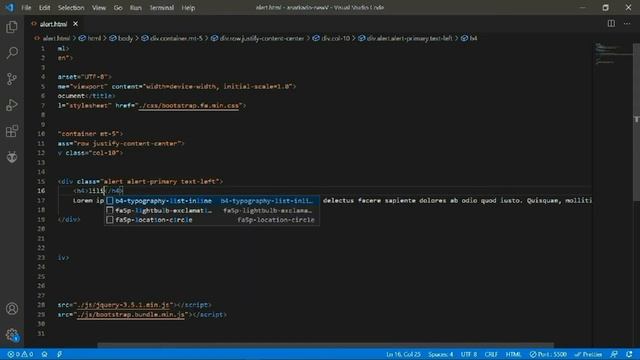The image size is (640, 360).
Task: Open the Go menu
Action: click(118, 8)
